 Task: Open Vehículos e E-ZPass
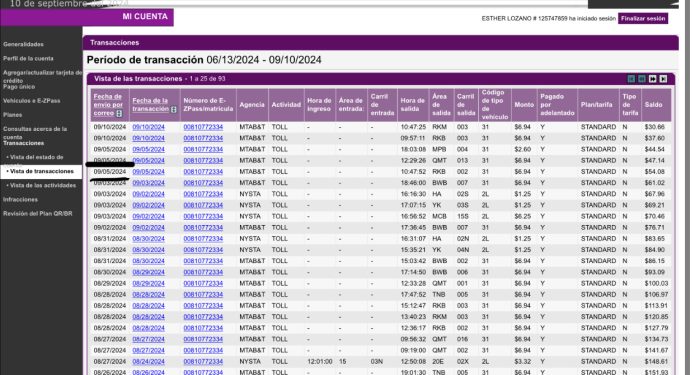tap(31, 101)
